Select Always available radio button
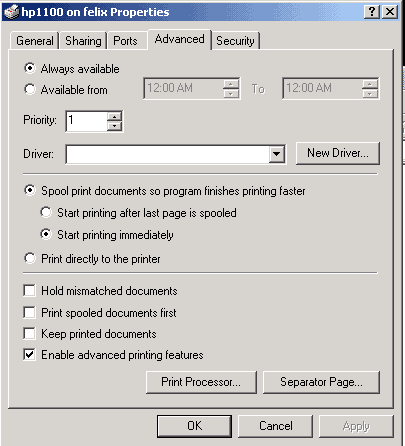 pos(30,68)
